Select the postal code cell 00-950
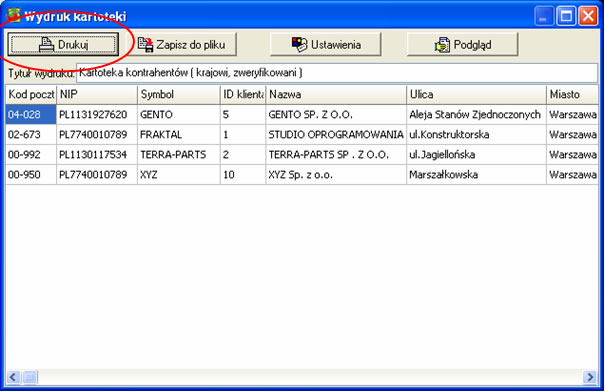The width and height of the screenshot is (605, 392). click(31, 175)
